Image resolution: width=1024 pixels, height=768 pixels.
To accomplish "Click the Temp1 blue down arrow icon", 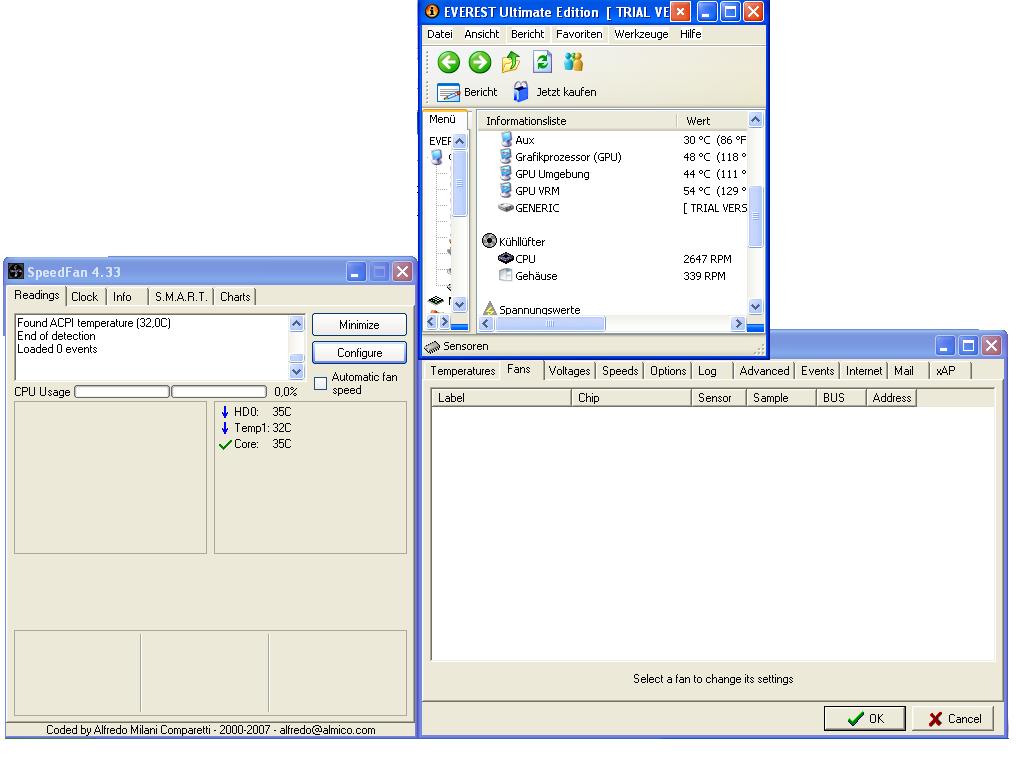I will (x=225, y=428).
